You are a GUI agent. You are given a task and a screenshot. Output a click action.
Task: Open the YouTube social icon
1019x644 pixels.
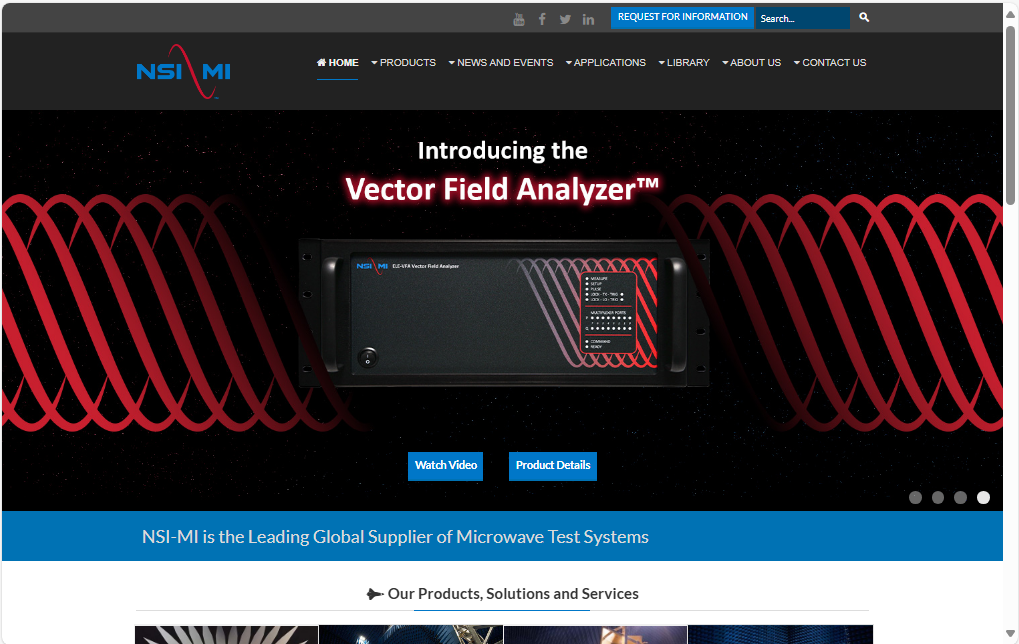519,19
